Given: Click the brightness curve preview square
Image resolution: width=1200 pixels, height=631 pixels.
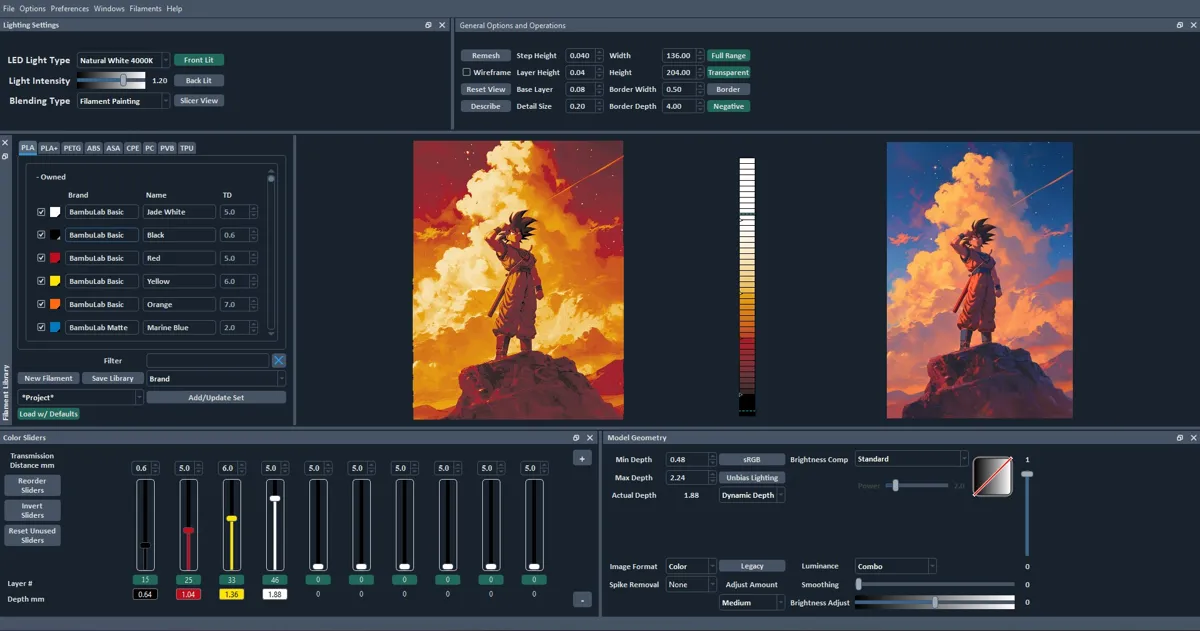Looking at the screenshot, I should coord(992,476).
